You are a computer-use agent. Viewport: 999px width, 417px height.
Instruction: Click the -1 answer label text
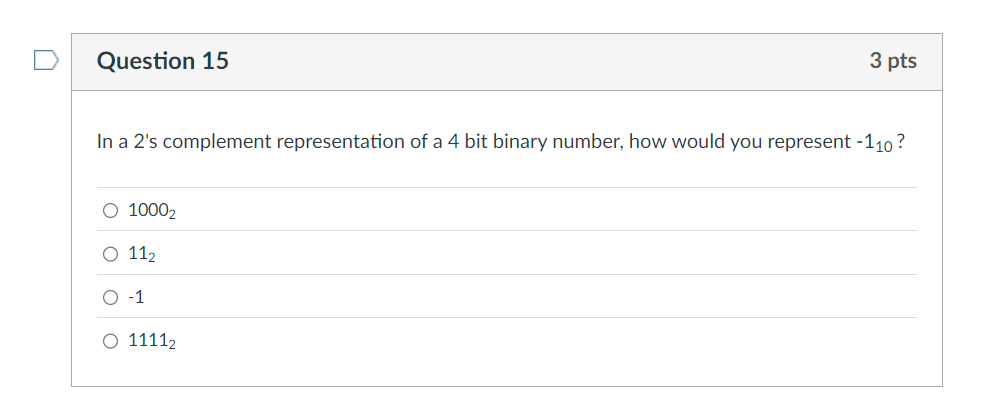click(x=136, y=297)
